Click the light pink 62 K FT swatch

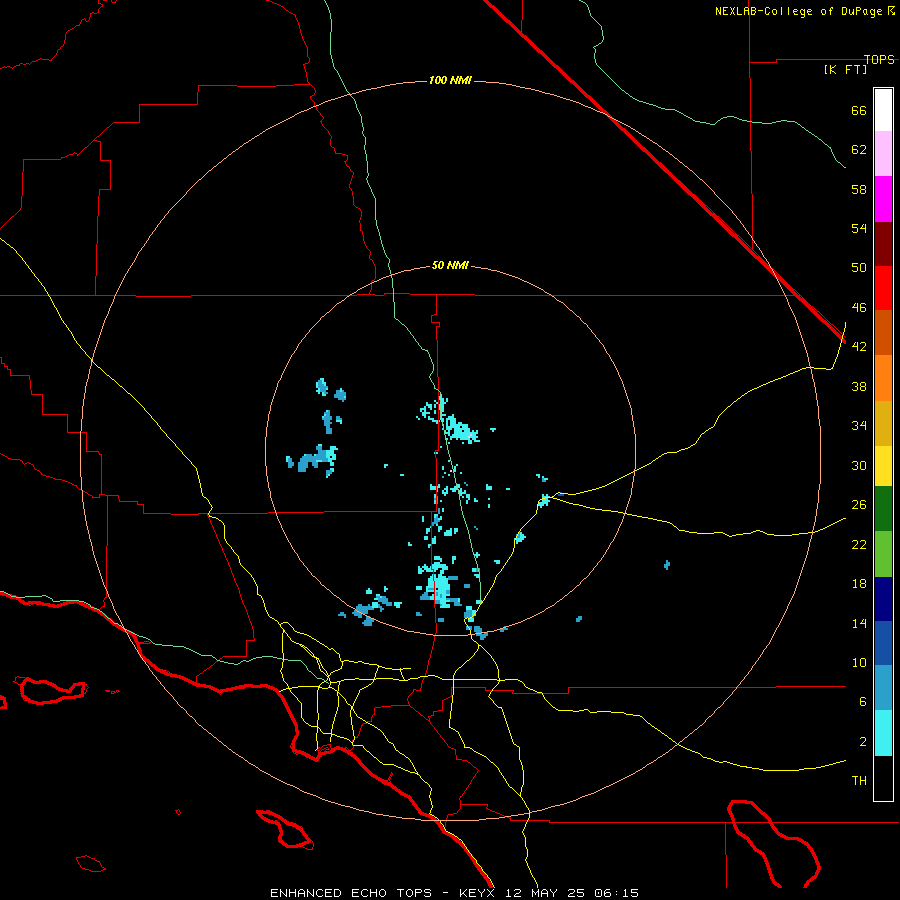coord(883,154)
